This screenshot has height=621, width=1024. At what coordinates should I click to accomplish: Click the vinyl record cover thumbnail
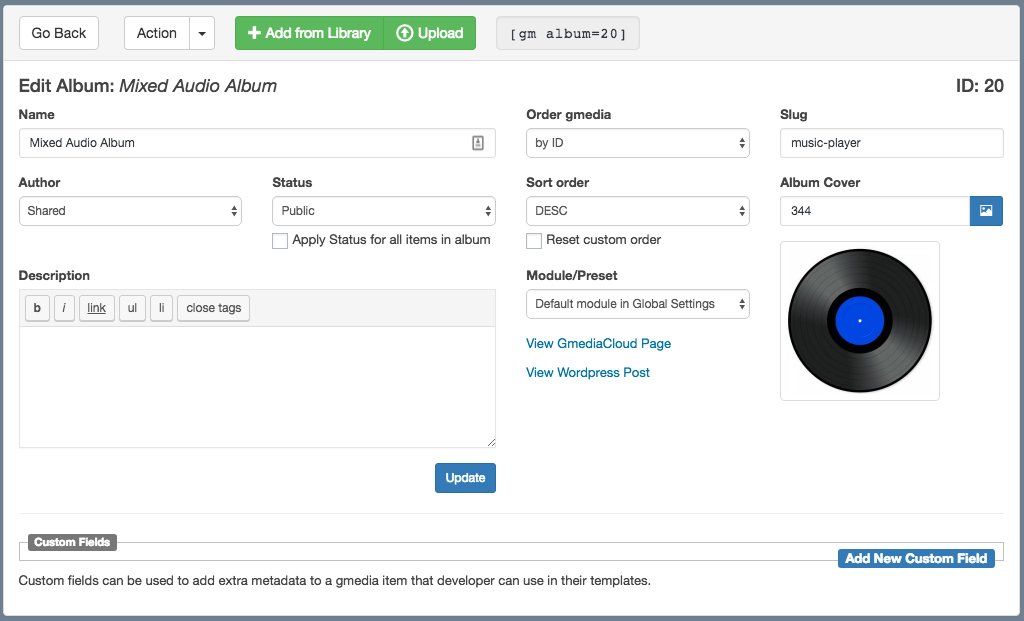coord(860,321)
